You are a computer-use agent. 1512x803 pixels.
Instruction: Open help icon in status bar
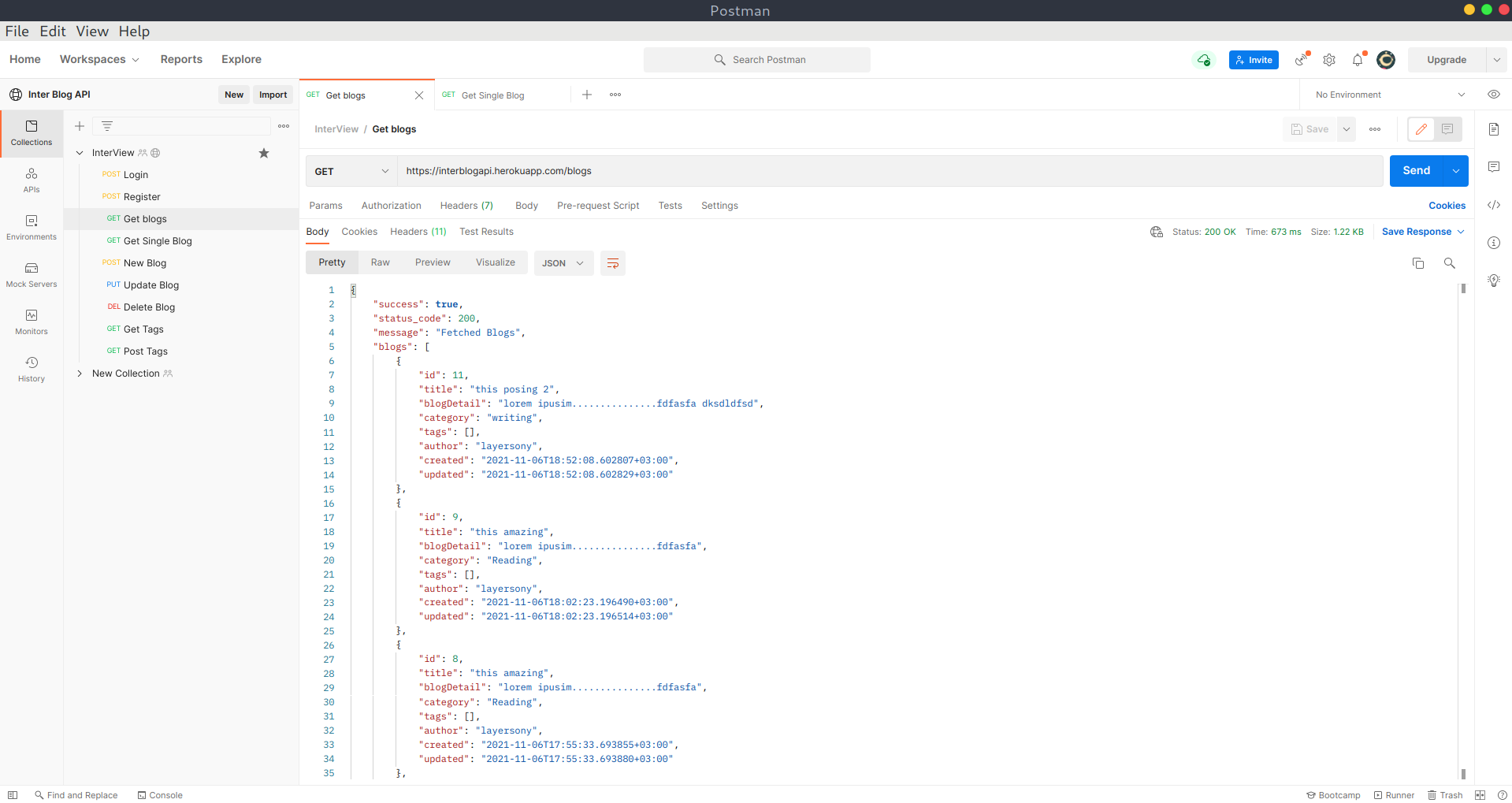[x=1502, y=795]
